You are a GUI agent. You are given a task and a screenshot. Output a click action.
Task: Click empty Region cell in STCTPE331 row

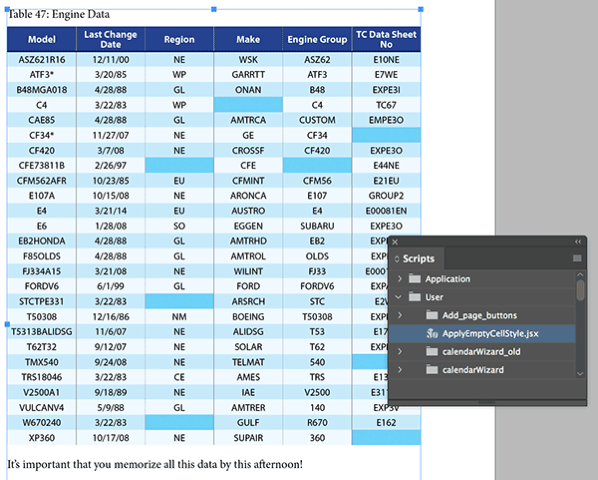click(179, 302)
